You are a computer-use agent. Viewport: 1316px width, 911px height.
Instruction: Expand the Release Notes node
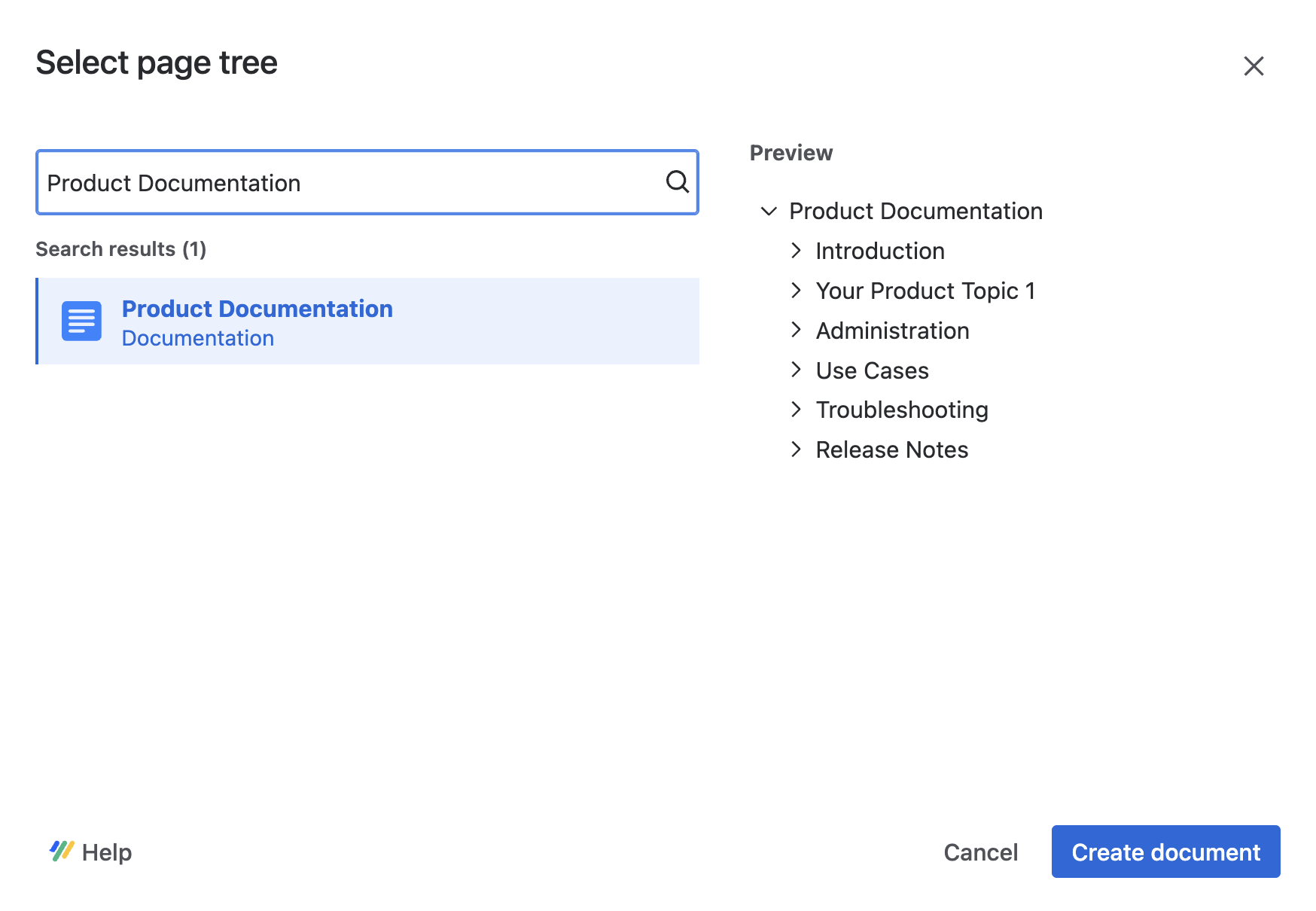[797, 449]
